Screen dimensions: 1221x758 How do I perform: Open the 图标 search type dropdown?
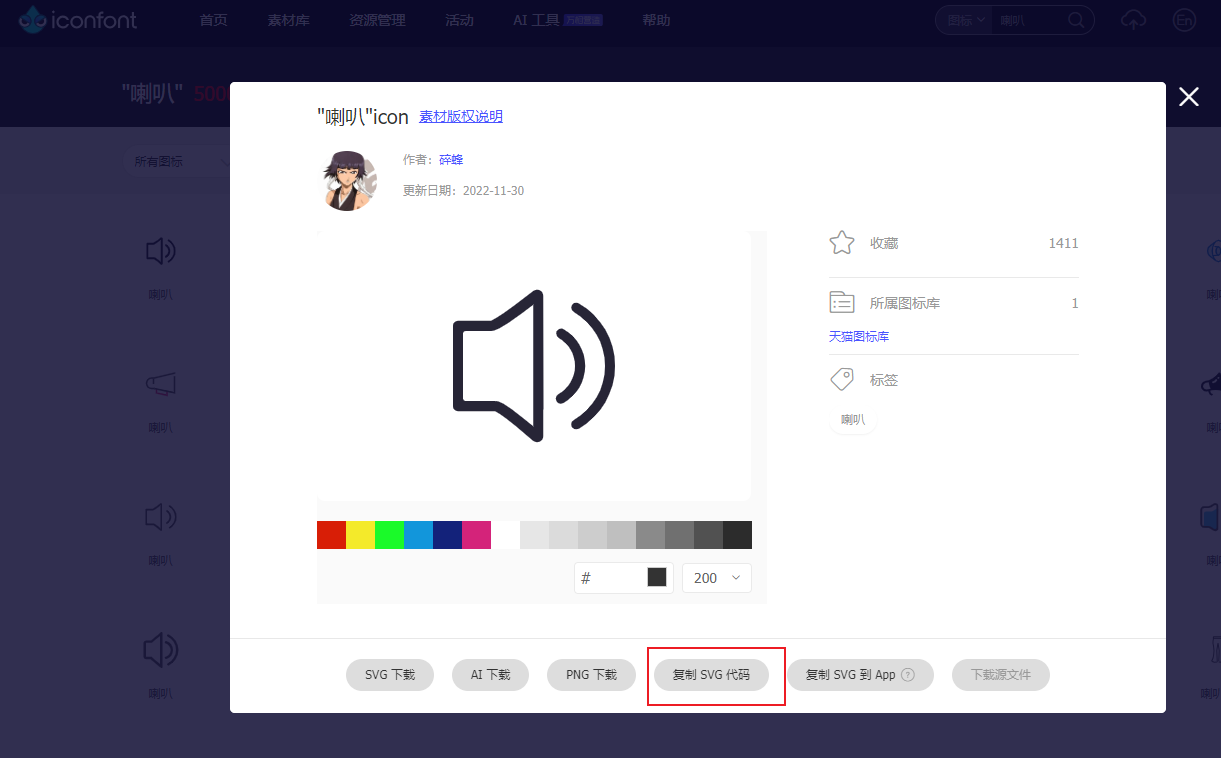click(966, 20)
